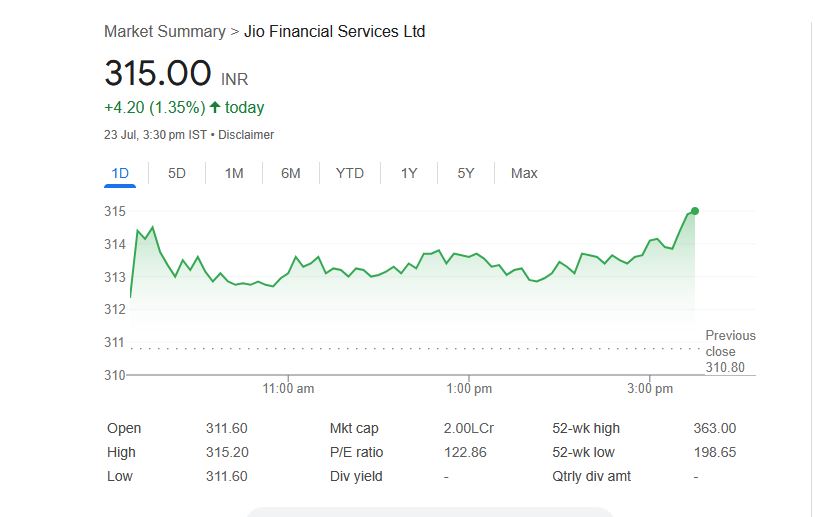This screenshot has width=815, height=517.
Task: Click the Mkt cap value 2.00LCr
Action: (469, 428)
